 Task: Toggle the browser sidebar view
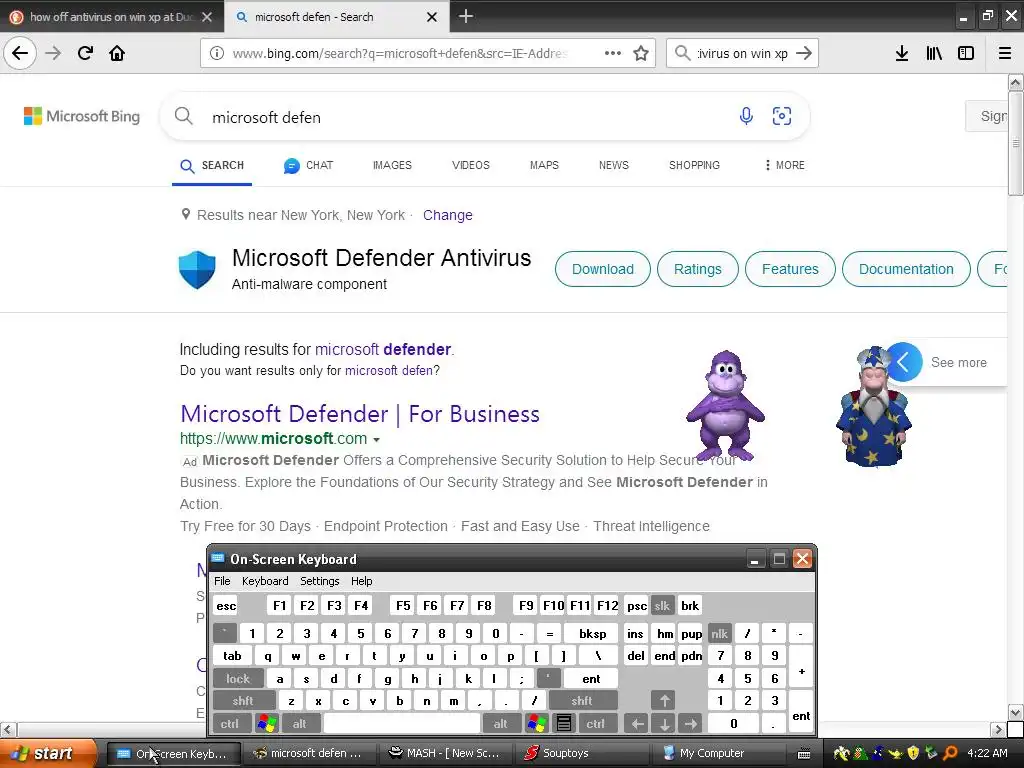[966, 53]
